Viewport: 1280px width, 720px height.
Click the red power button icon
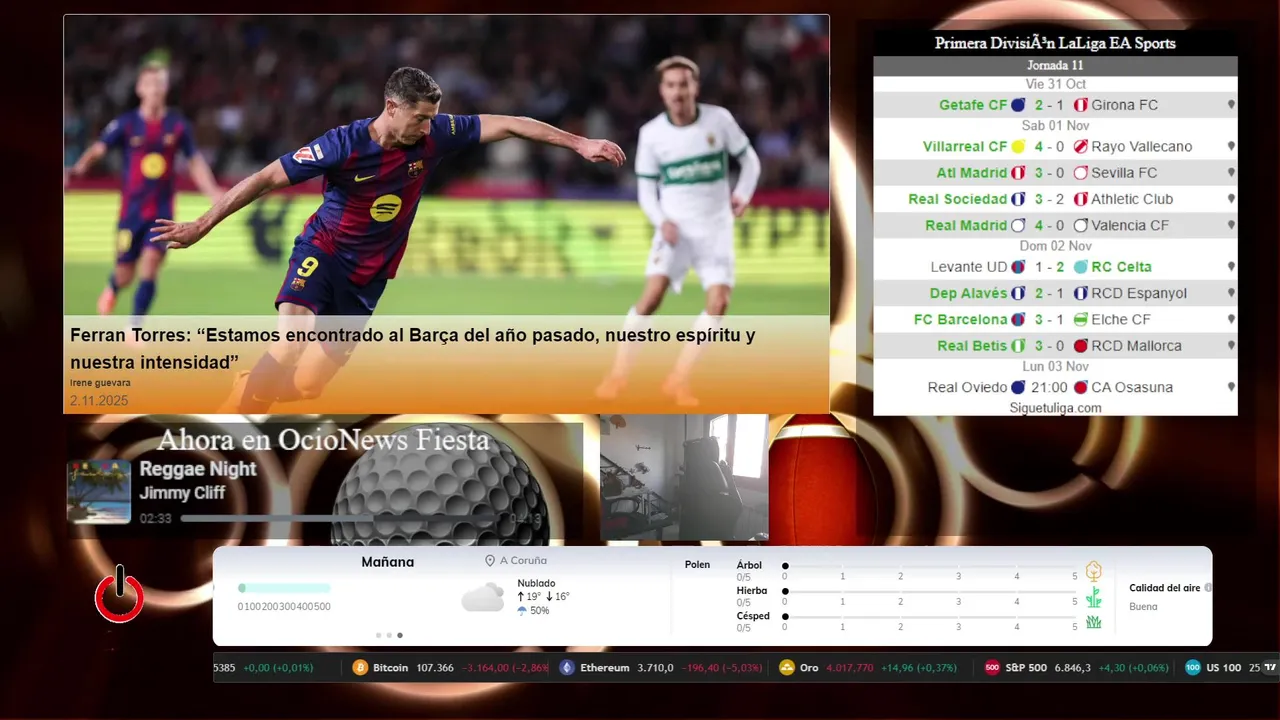click(x=119, y=594)
